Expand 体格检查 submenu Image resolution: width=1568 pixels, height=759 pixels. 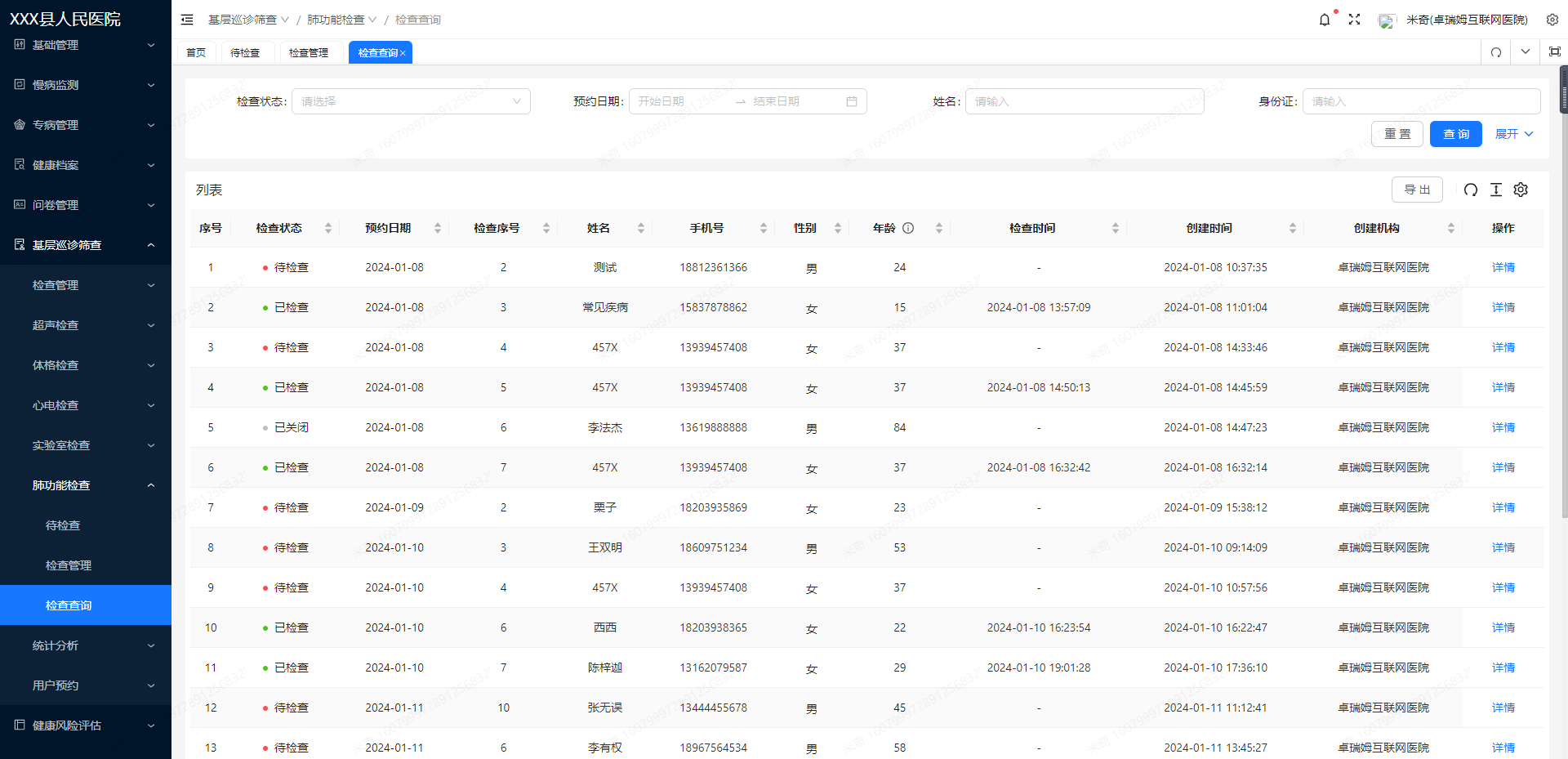86,365
